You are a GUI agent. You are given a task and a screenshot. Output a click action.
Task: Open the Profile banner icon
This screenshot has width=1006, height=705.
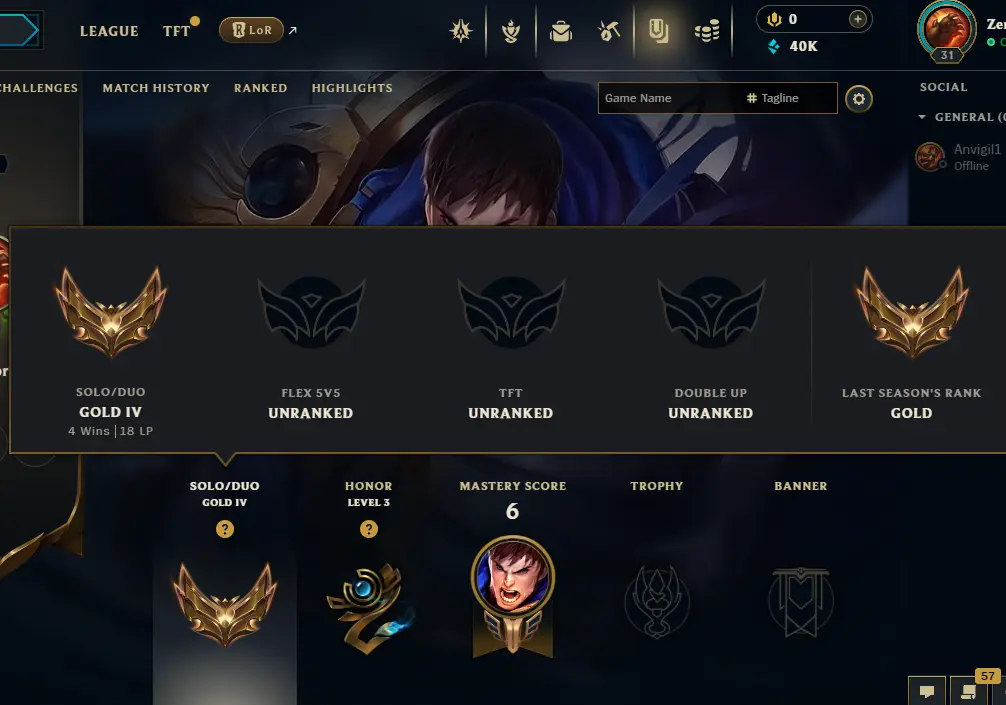coord(658,30)
